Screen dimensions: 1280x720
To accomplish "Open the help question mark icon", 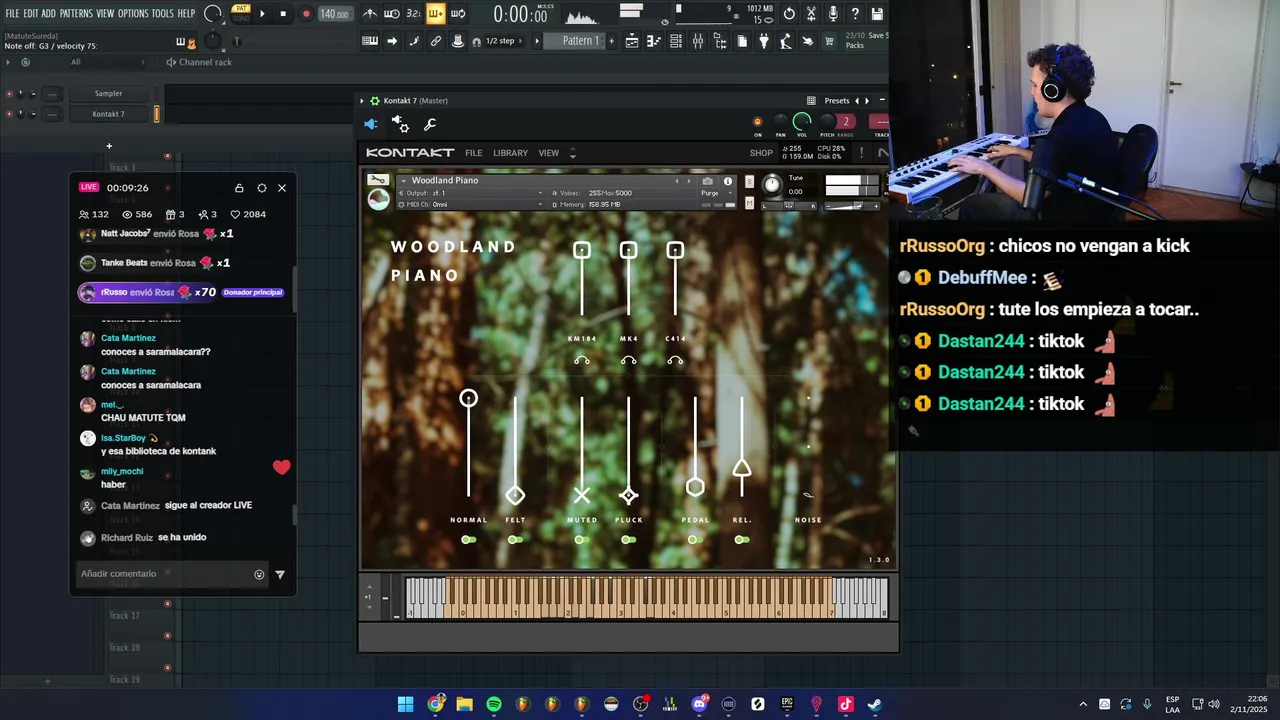I will [x=855, y=14].
